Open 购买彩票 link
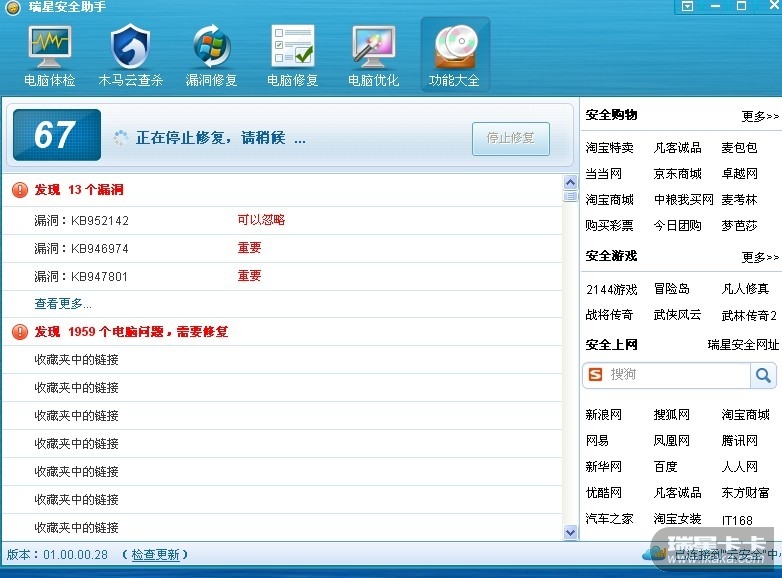Screen dimensions: 782x578 pos(609,225)
